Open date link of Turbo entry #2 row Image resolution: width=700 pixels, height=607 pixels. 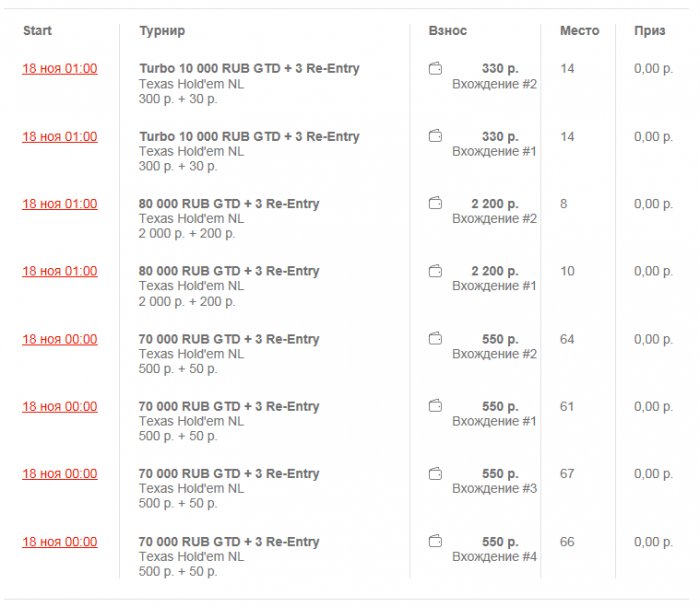click(60, 69)
